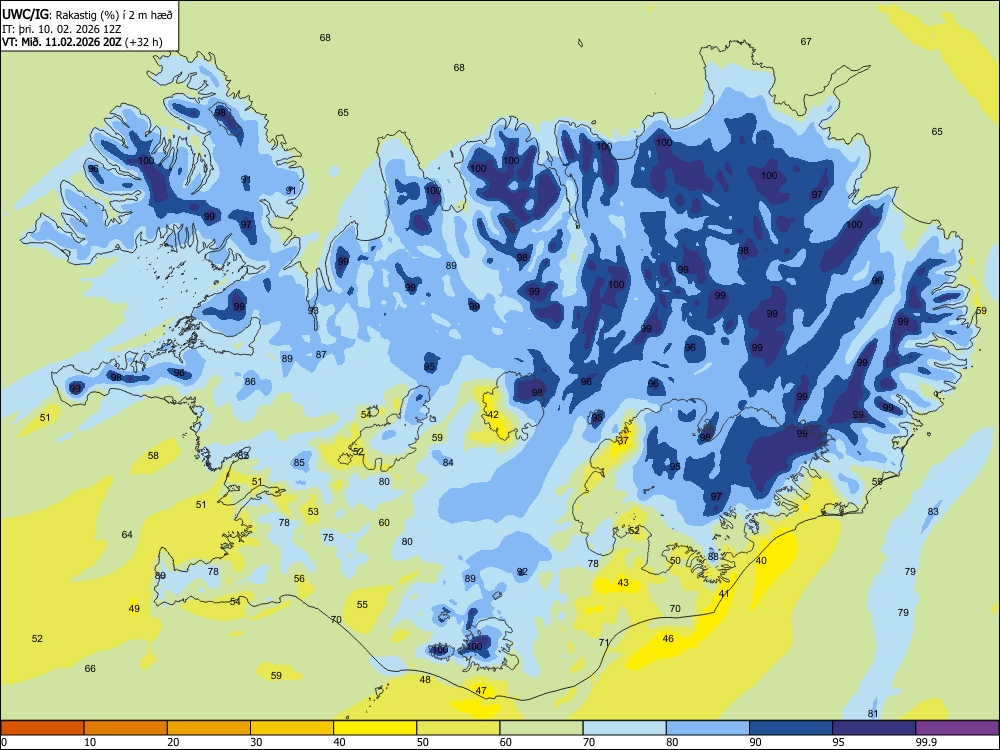Image resolution: width=1000 pixels, height=750 pixels.
Task: Click the 80–90 medium blue legend swatch
Action: [x=708, y=728]
